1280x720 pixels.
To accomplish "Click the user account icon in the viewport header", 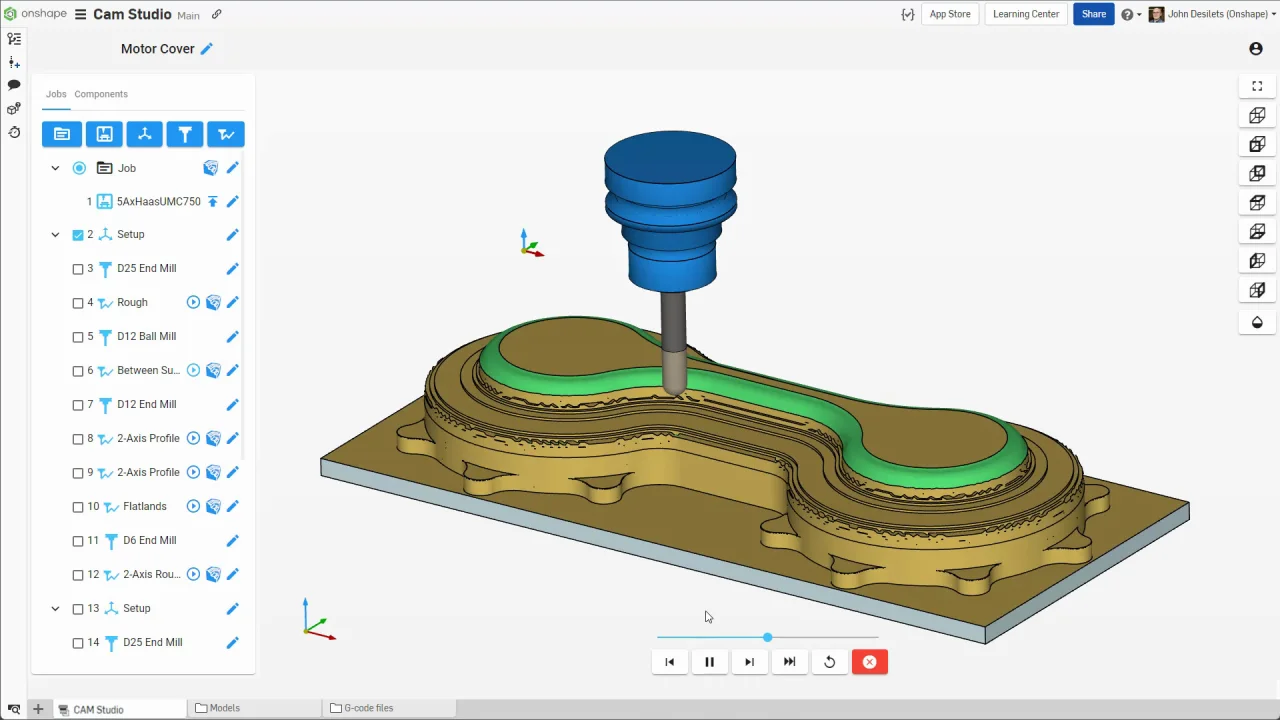I will coord(1256,49).
